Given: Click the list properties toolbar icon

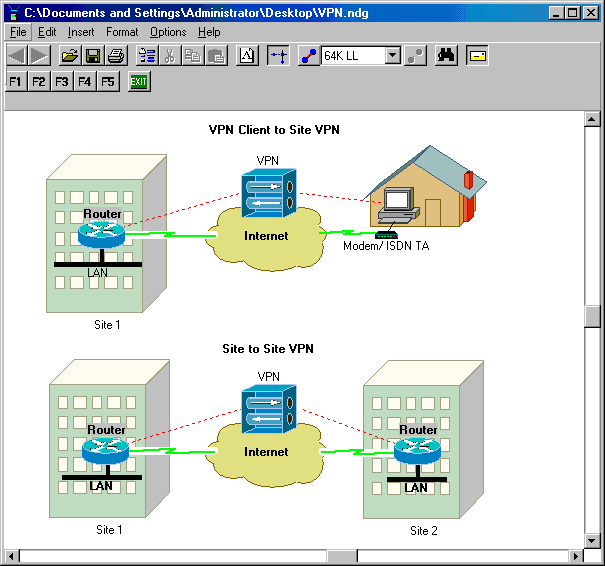Looking at the screenshot, I should pos(147,56).
